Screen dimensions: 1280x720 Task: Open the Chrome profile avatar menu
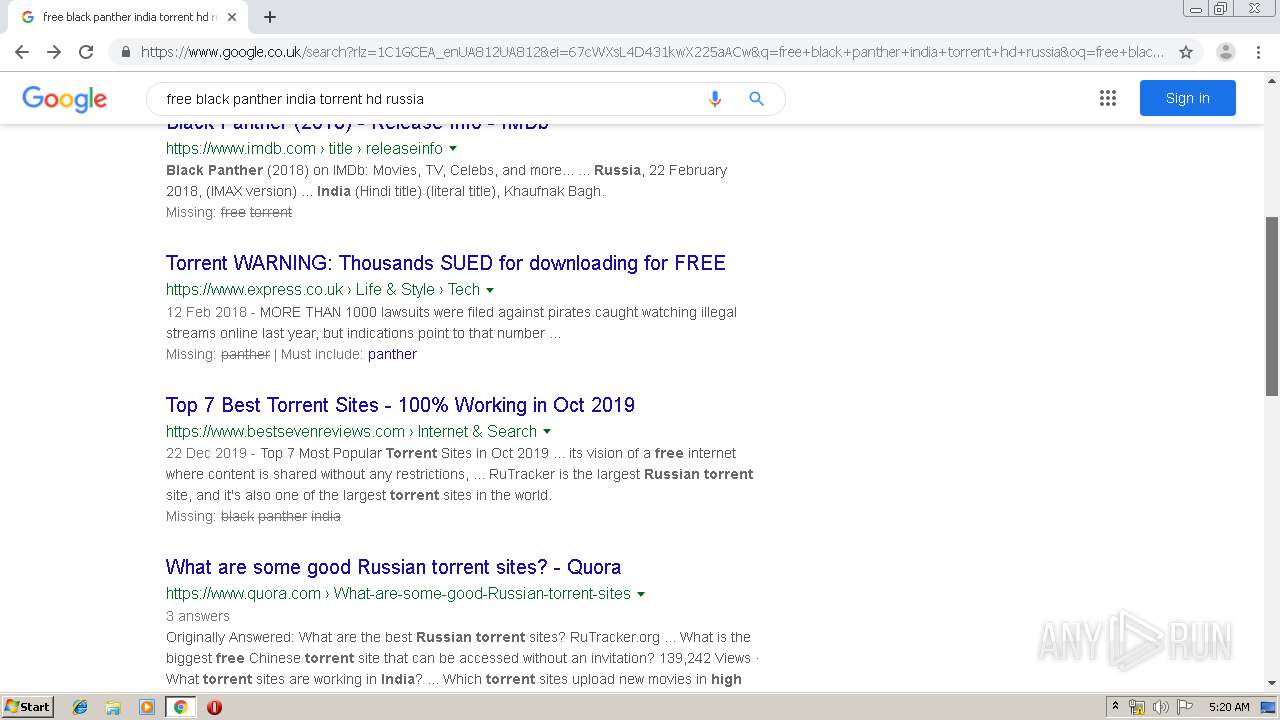(1226, 52)
